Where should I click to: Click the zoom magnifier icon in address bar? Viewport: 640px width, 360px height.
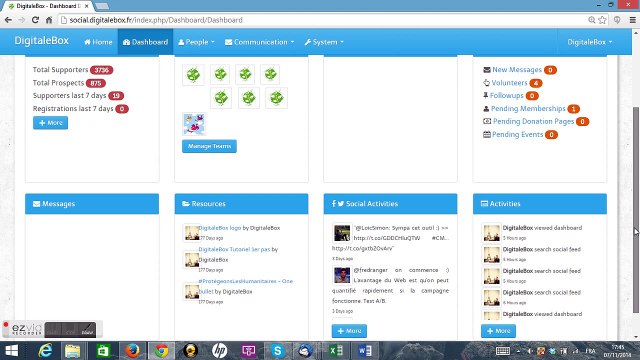591,20
